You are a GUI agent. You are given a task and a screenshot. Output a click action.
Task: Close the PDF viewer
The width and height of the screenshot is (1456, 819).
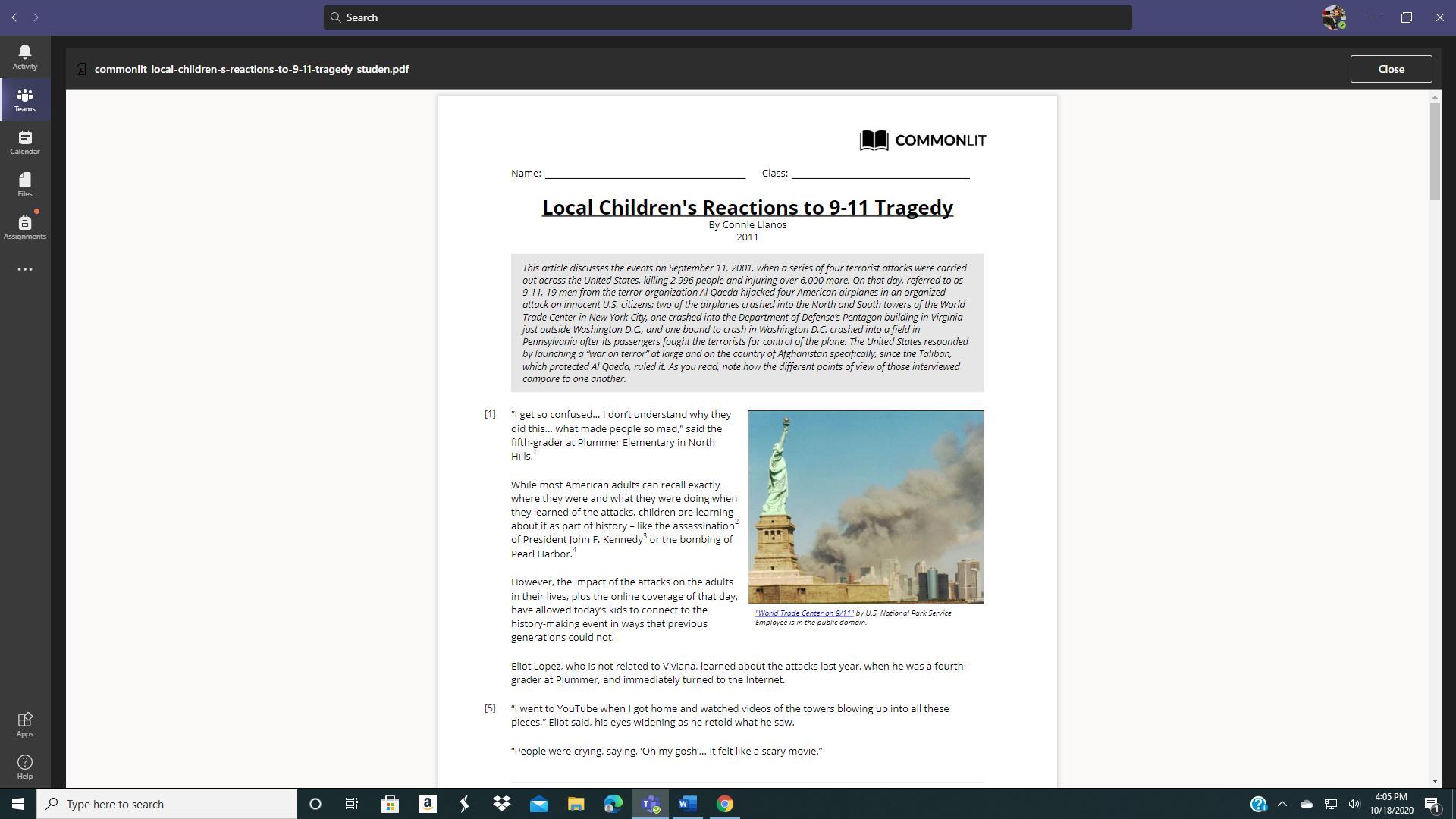click(1391, 69)
